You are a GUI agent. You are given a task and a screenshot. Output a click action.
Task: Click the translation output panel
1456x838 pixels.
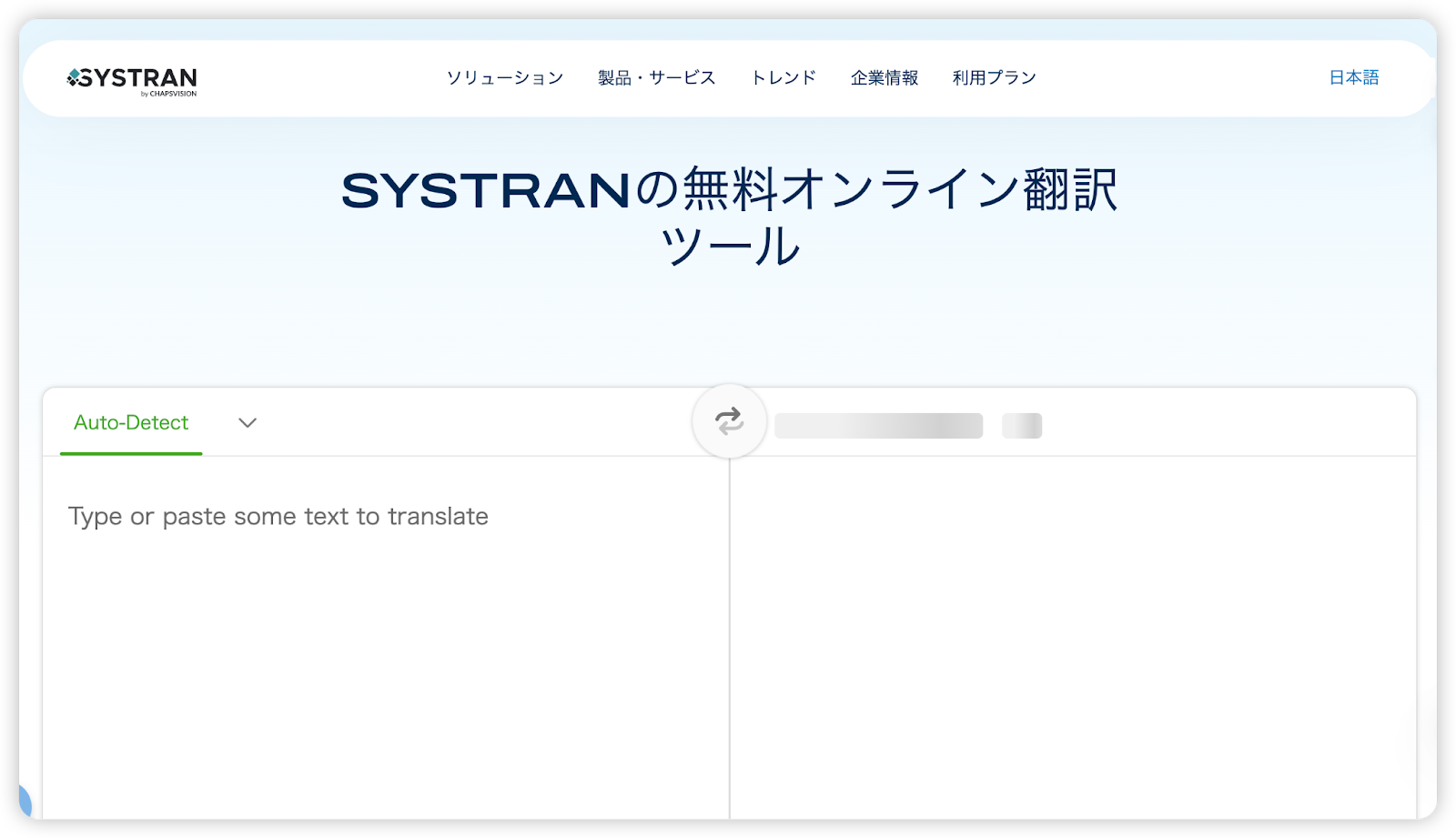[x=1073, y=637]
